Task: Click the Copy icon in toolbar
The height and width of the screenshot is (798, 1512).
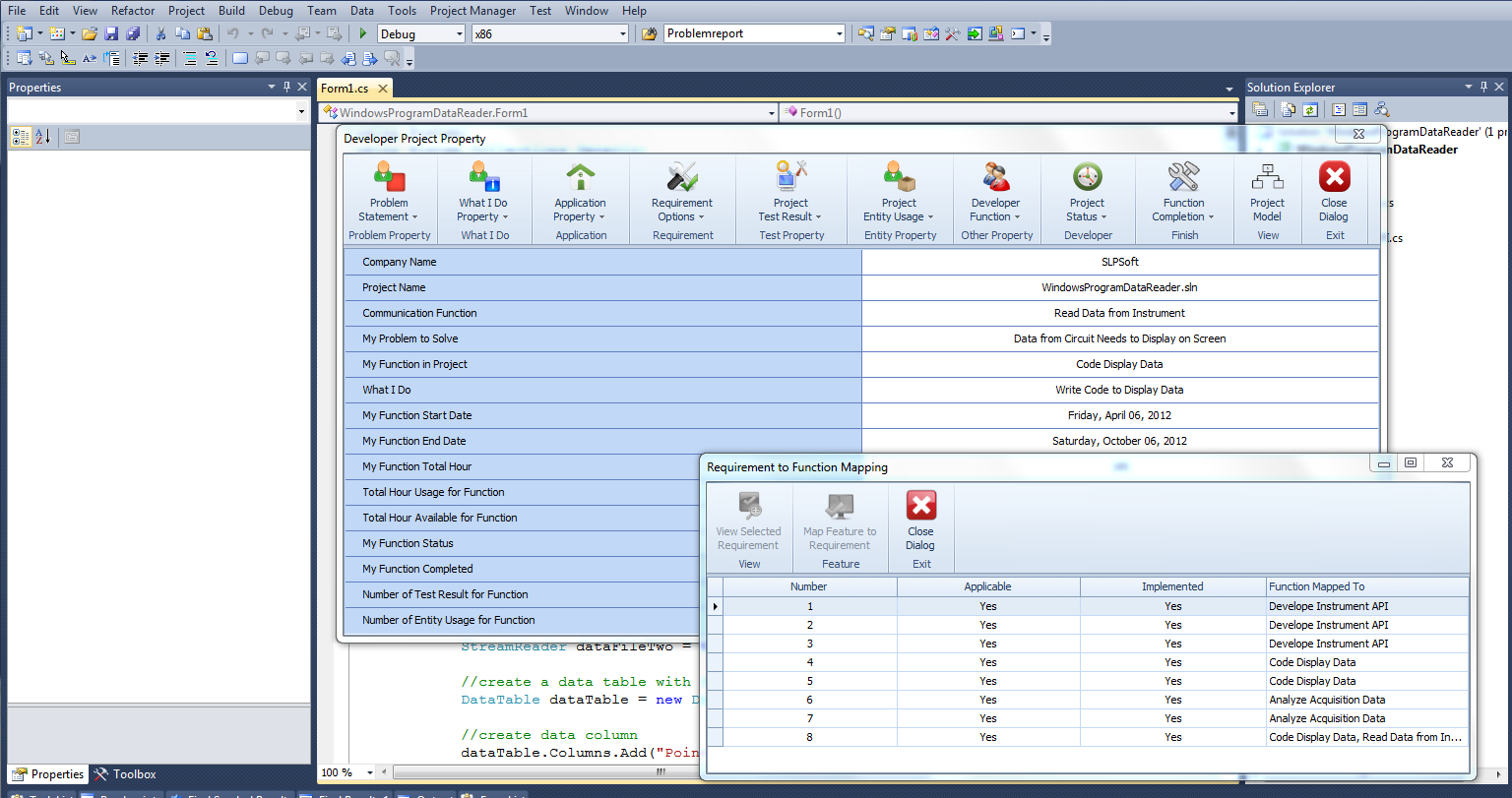Action: (x=182, y=33)
